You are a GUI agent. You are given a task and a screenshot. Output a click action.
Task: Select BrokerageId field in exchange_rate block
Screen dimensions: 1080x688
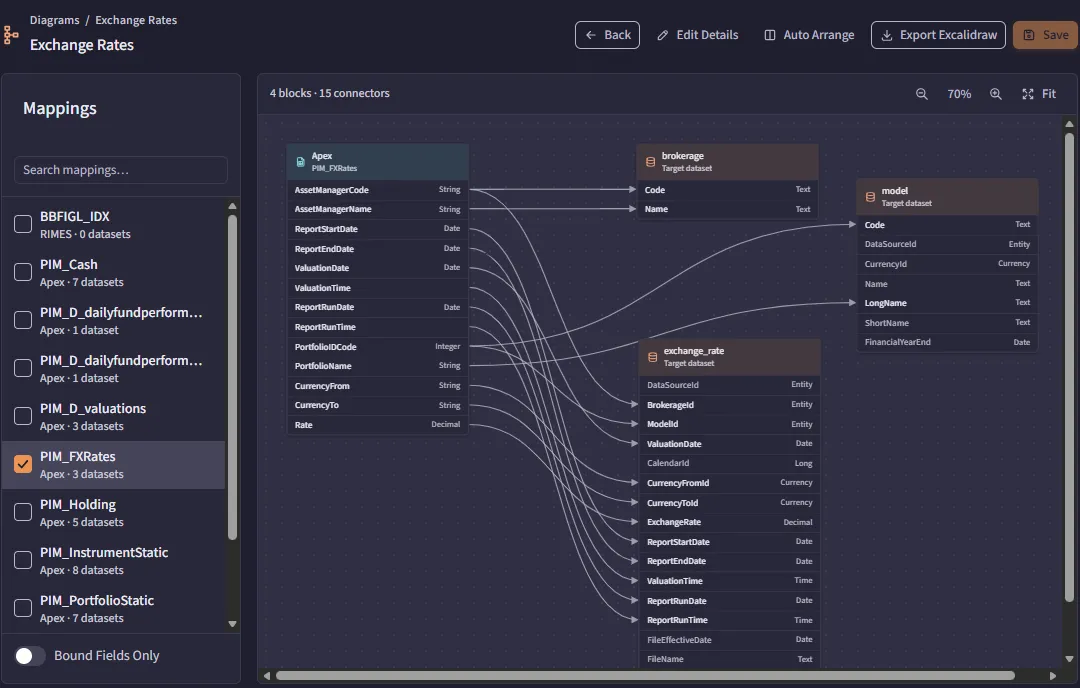(729, 405)
